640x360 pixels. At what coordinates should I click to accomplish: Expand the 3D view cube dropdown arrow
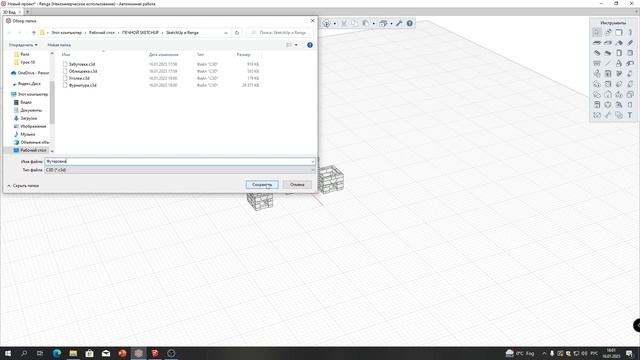tap(391, 24)
